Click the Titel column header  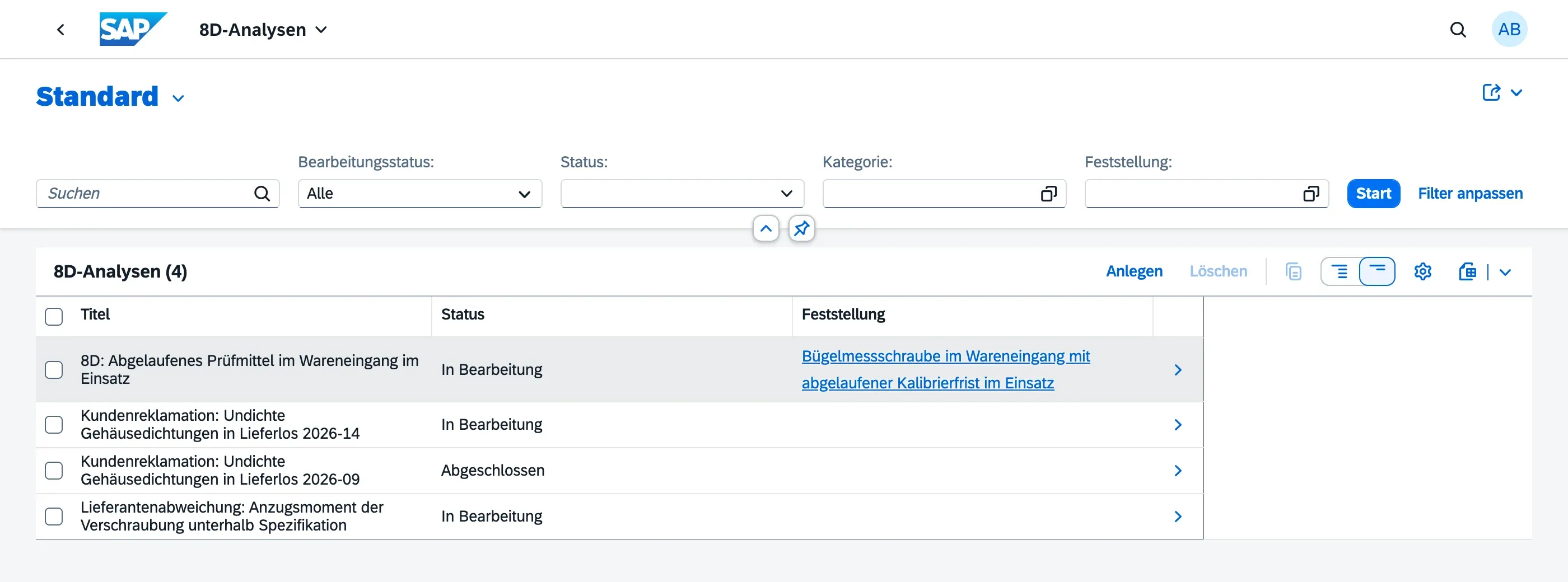click(251, 315)
